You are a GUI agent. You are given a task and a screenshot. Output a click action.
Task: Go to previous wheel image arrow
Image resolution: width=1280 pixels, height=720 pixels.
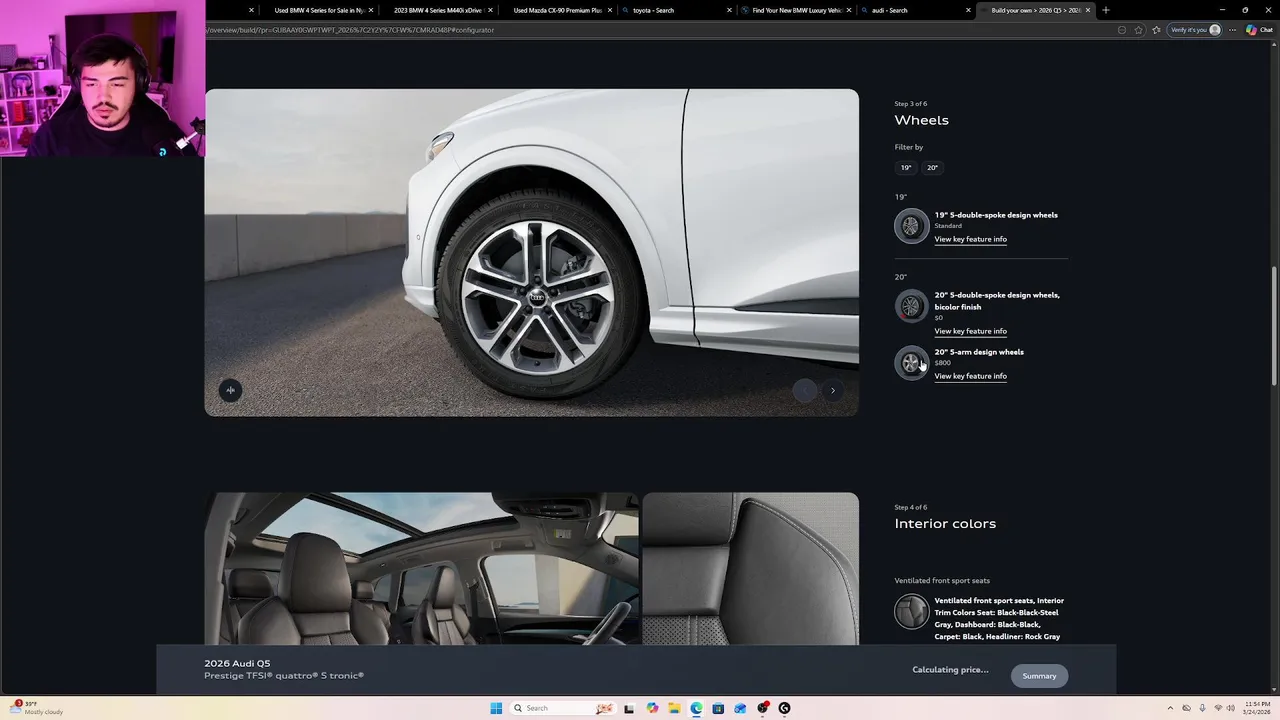(805, 391)
